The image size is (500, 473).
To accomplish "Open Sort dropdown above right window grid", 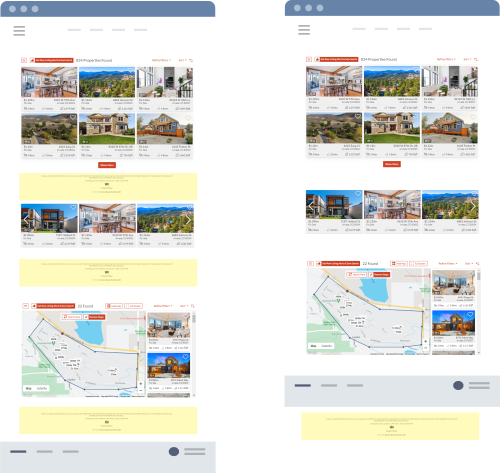I will (x=467, y=59).
